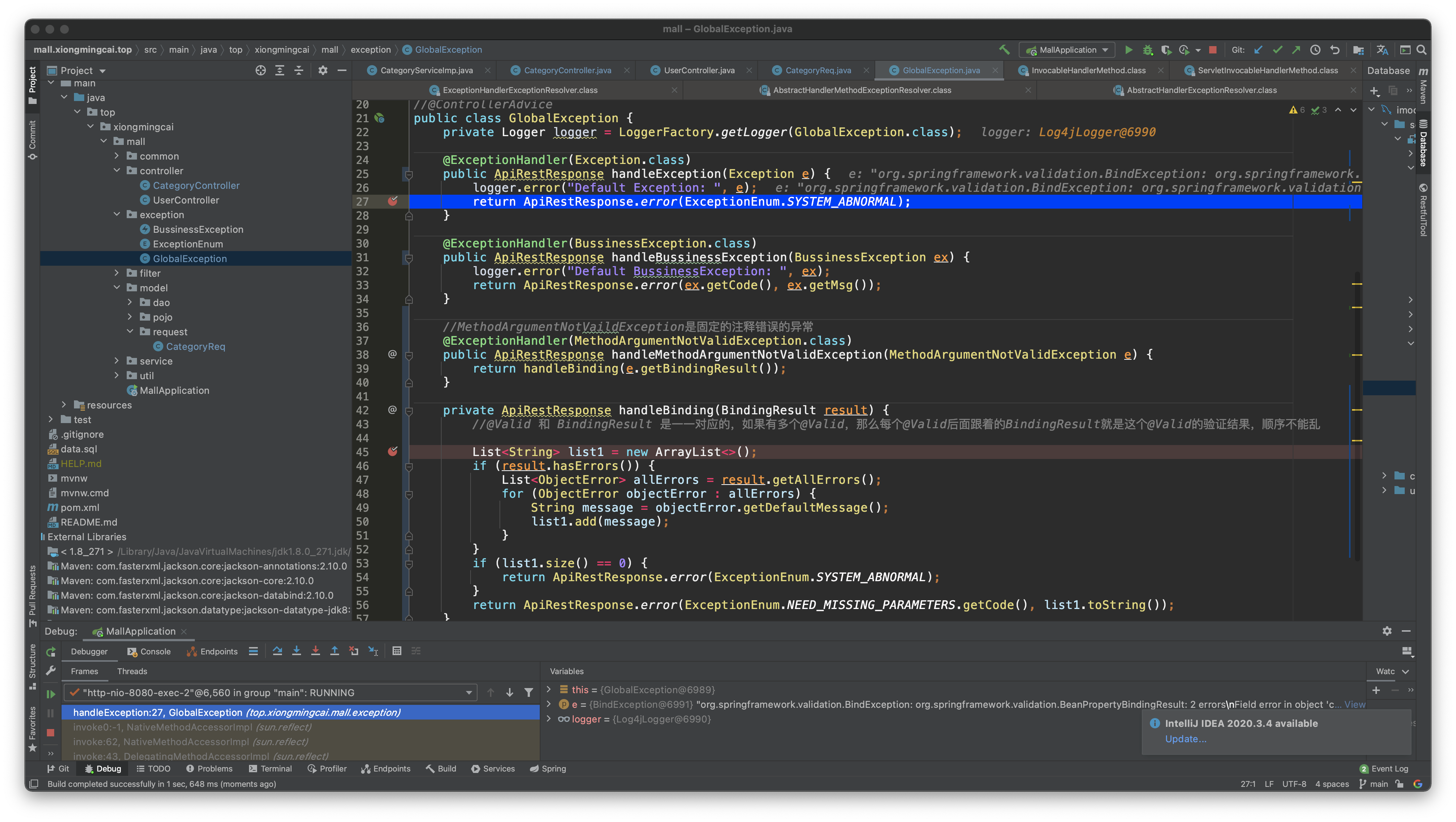Expand the filter folder

(x=117, y=273)
